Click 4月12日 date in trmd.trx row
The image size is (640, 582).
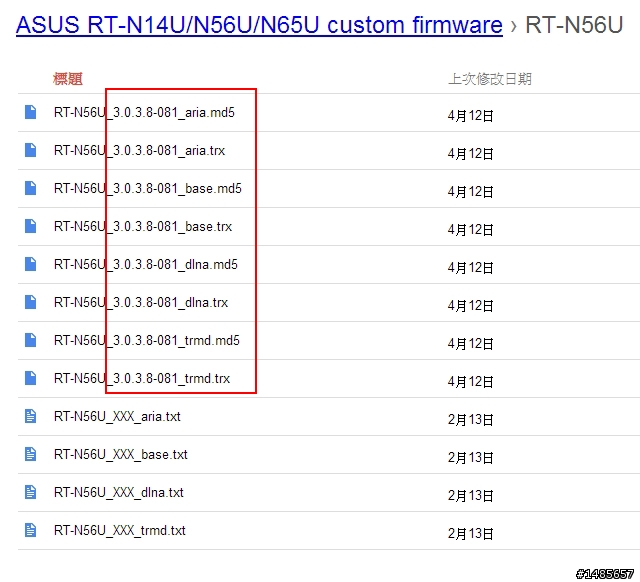(471, 381)
